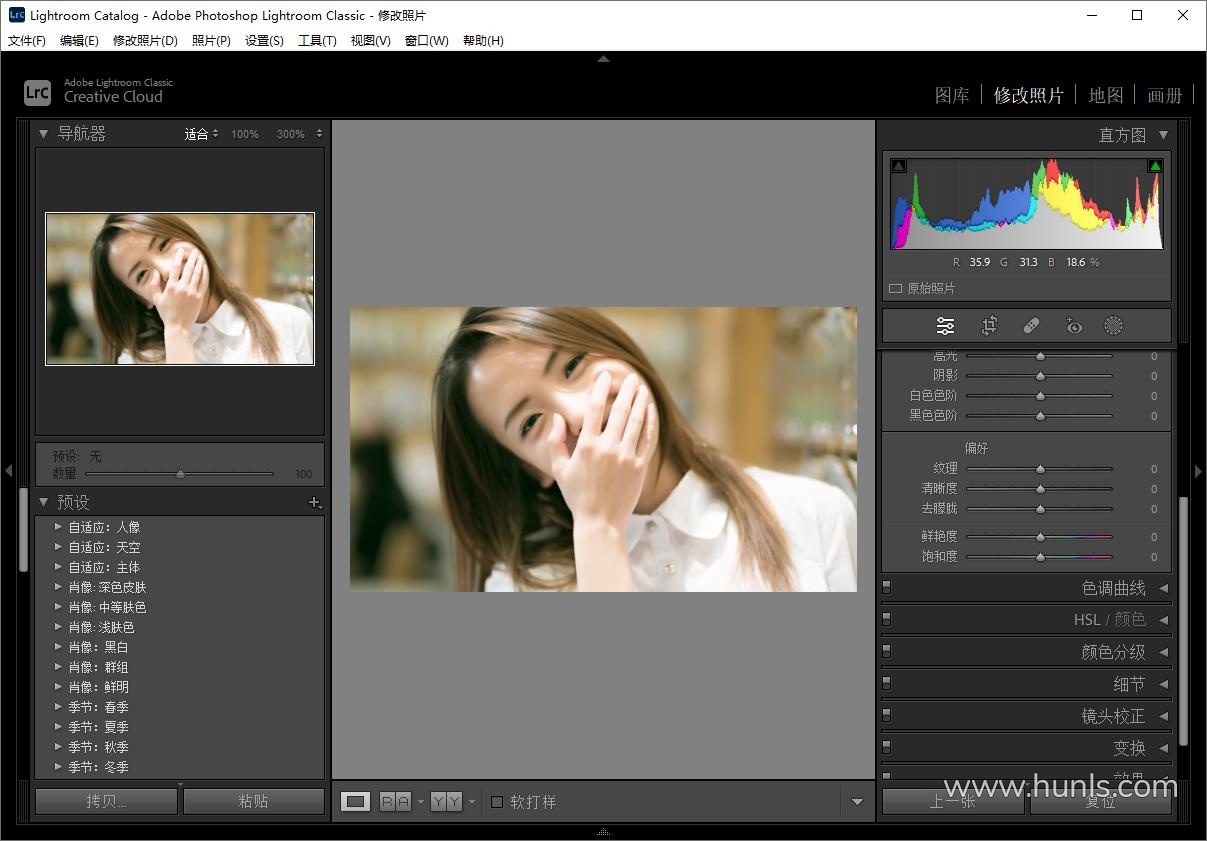Switch to Y Y before/after view
The image size is (1207, 841).
point(446,801)
